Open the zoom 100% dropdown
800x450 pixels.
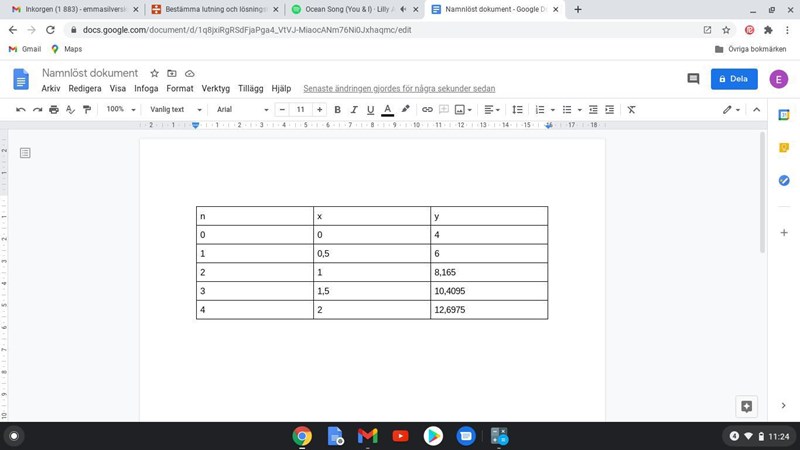point(120,109)
